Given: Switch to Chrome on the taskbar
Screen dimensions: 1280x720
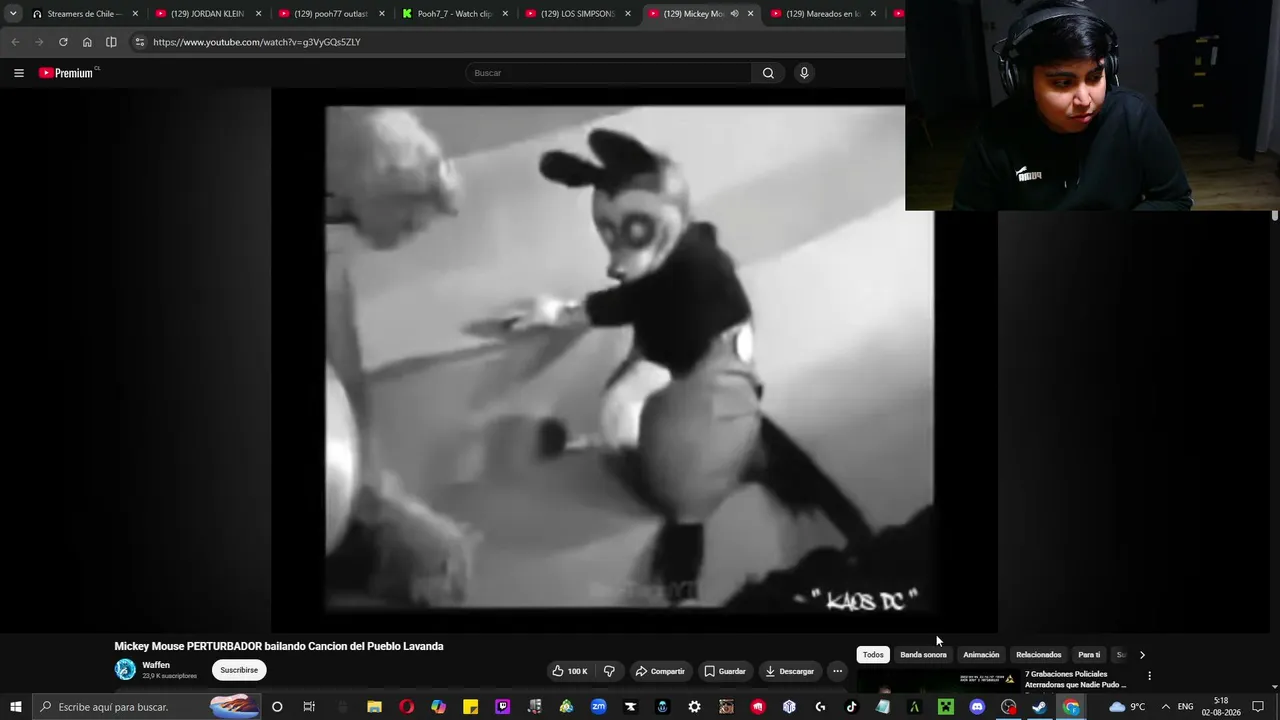Looking at the screenshot, I should click(1071, 707).
